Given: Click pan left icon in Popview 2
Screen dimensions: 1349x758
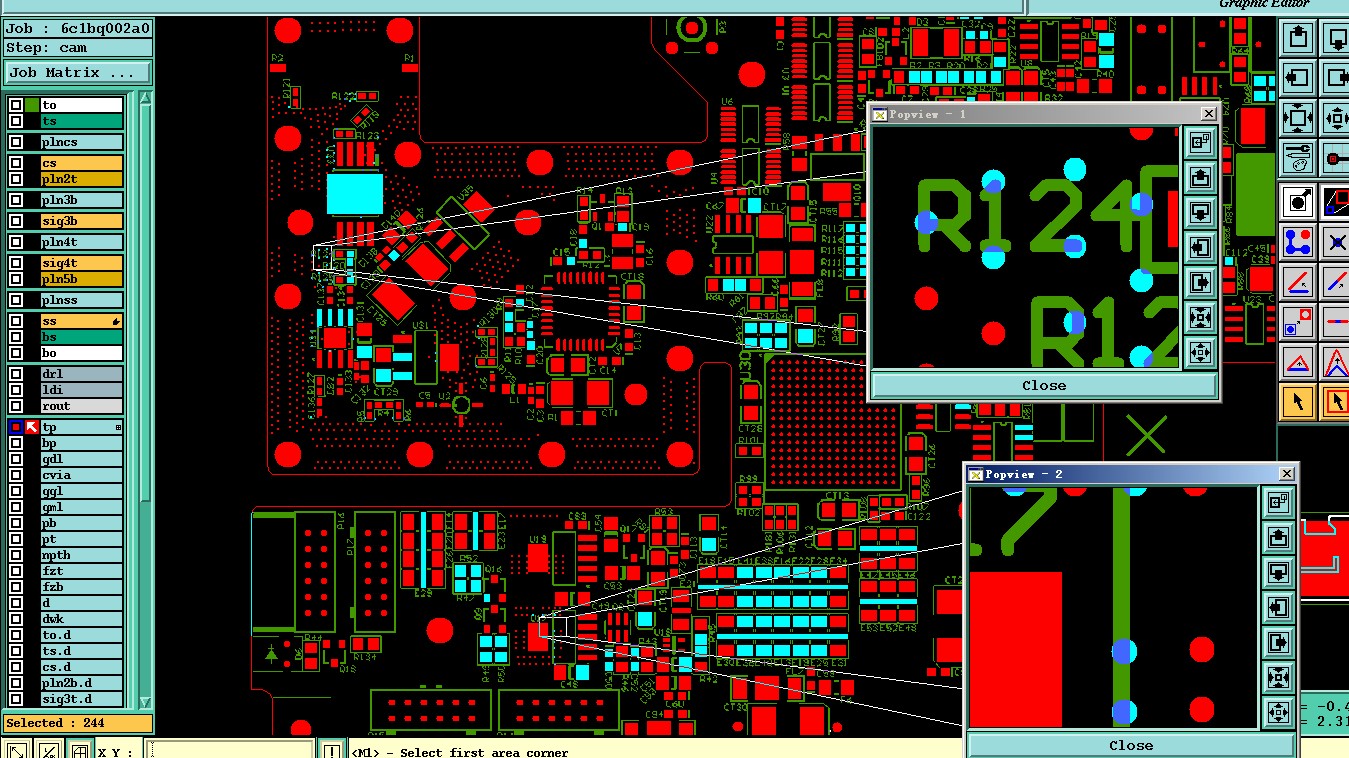Looking at the screenshot, I should click(1278, 607).
